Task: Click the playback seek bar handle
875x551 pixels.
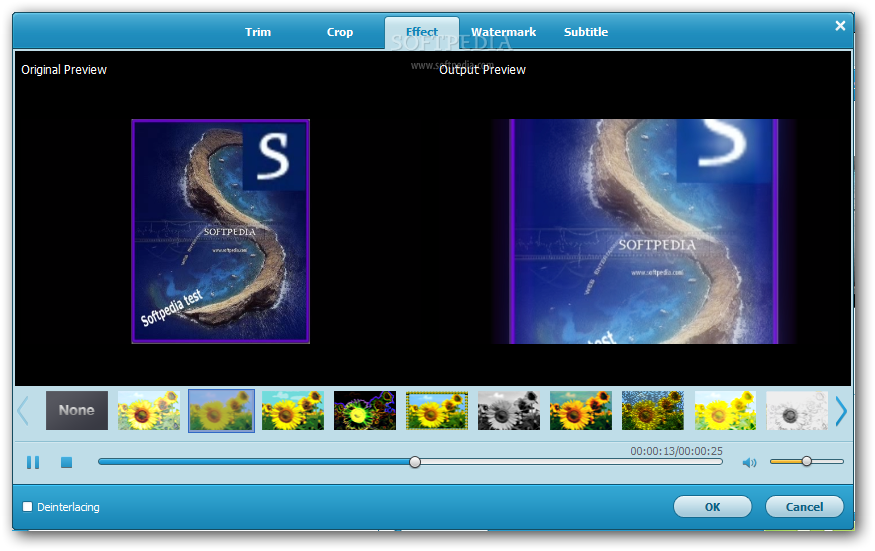Action: [415, 462]
